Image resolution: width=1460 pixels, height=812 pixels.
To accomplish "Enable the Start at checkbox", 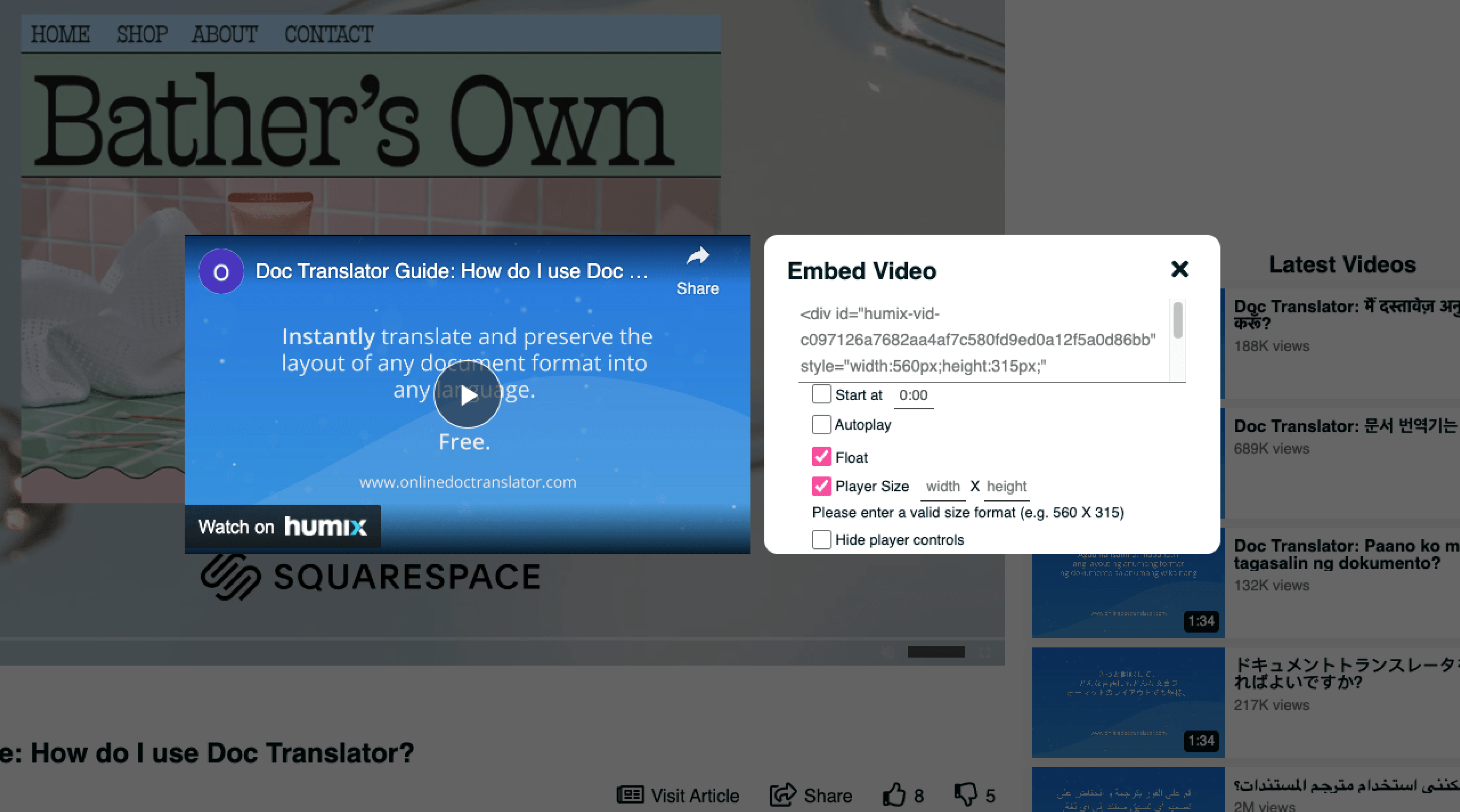I will pyautogui.click(x=821, y=394).
